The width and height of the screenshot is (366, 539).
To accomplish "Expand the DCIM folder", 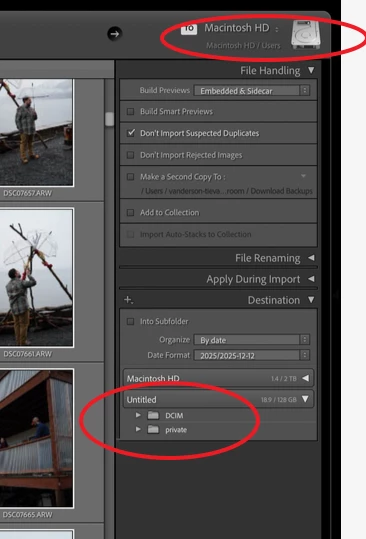I will coord(138,415).
